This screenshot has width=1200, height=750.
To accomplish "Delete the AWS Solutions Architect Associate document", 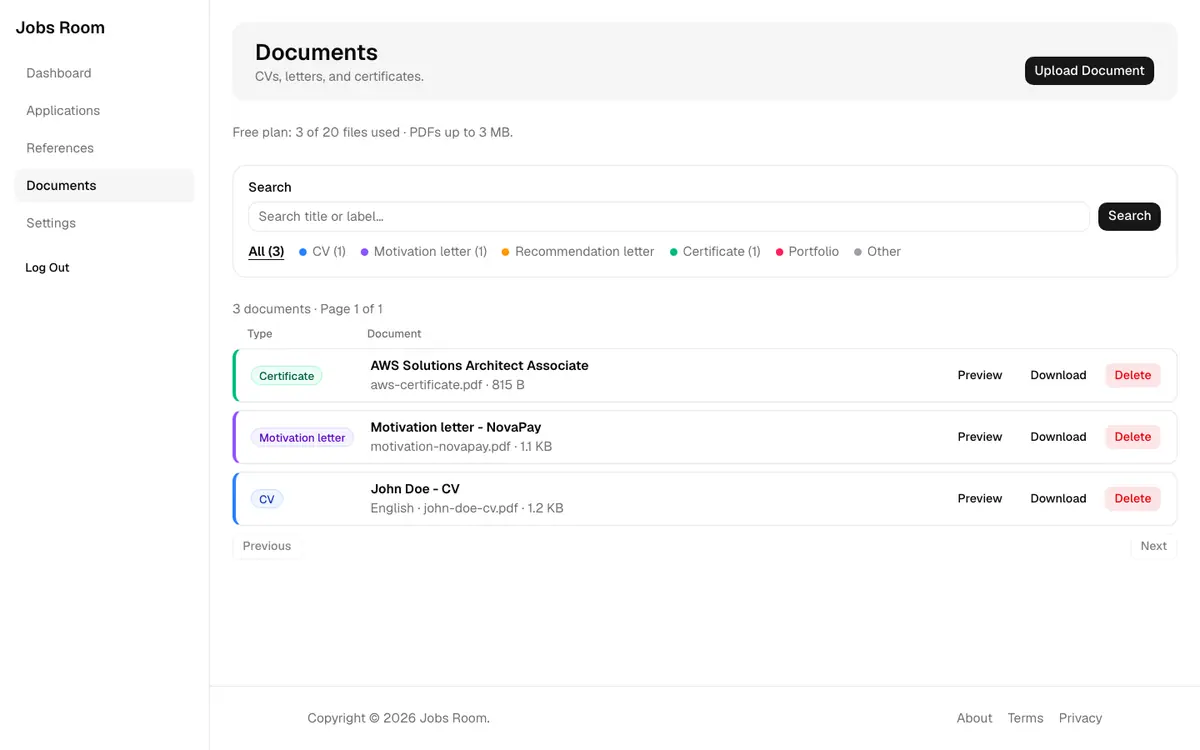I will [1133, 375].
